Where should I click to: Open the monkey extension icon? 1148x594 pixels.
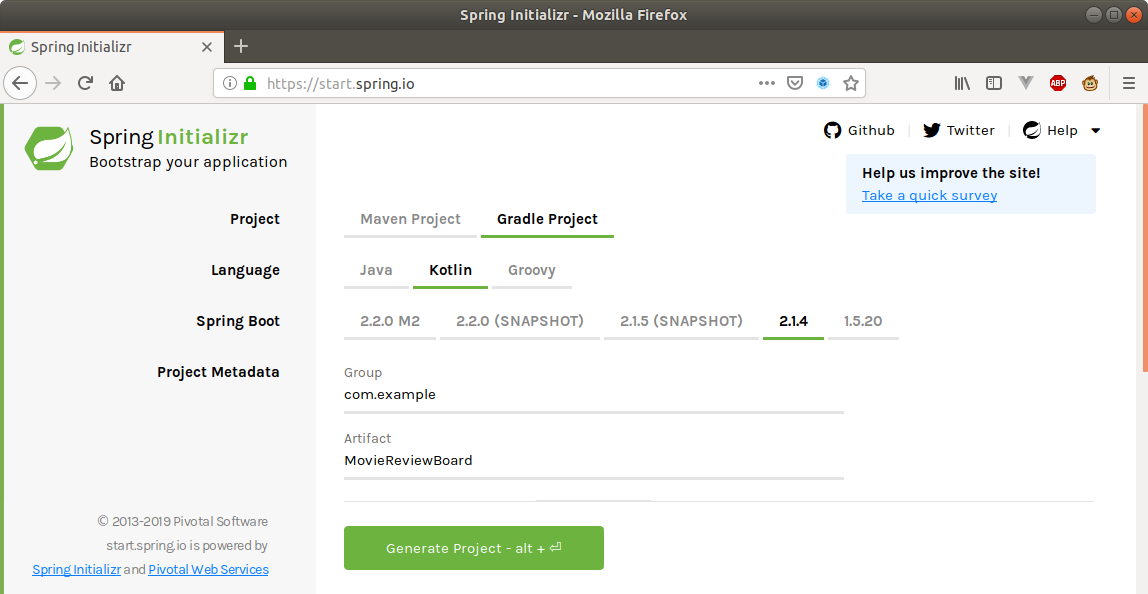point(1089,83)
